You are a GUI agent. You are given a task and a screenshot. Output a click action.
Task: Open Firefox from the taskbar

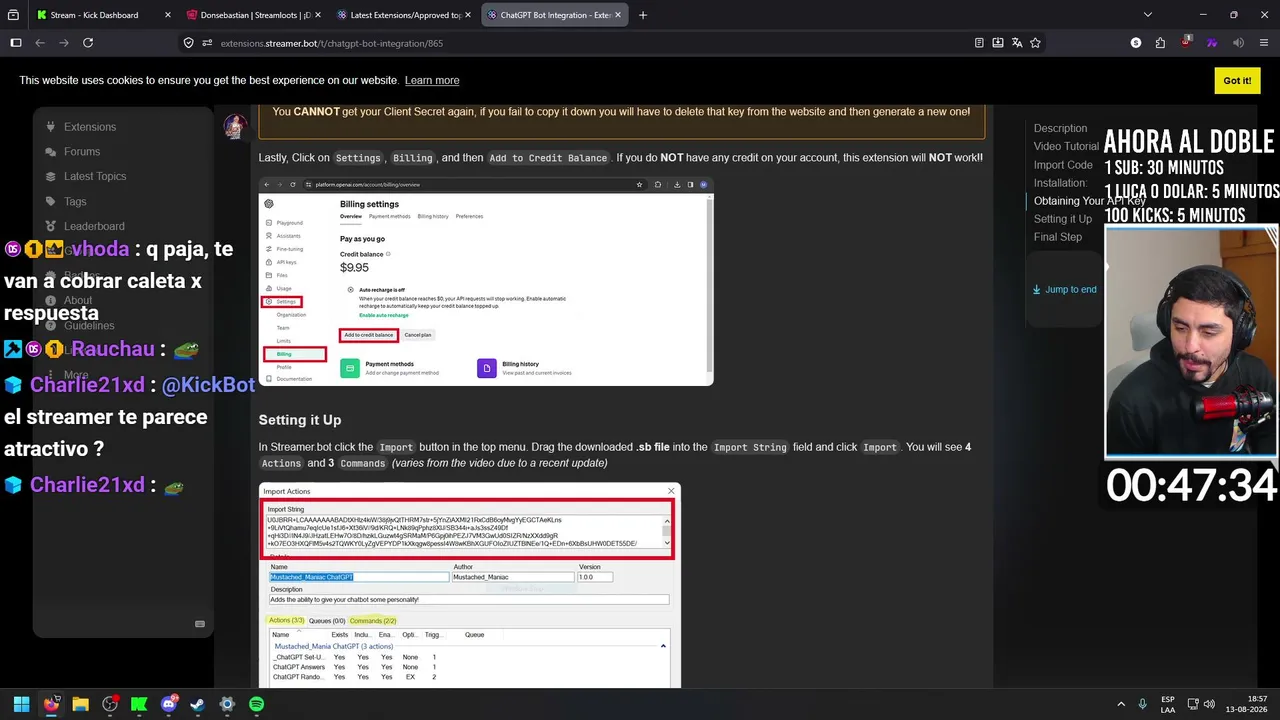tap(51, 704)
